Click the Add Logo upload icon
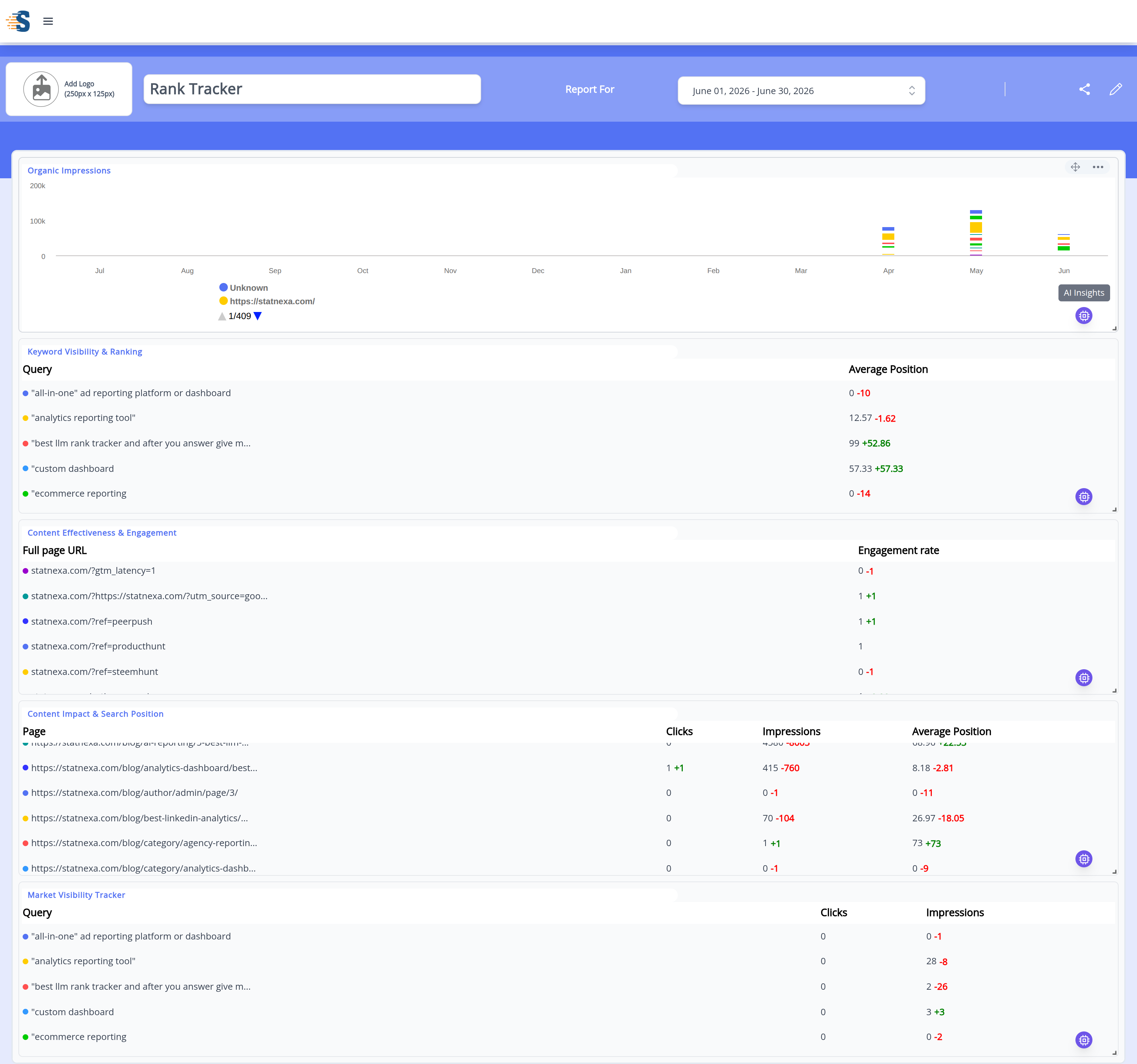 (41, 89)
